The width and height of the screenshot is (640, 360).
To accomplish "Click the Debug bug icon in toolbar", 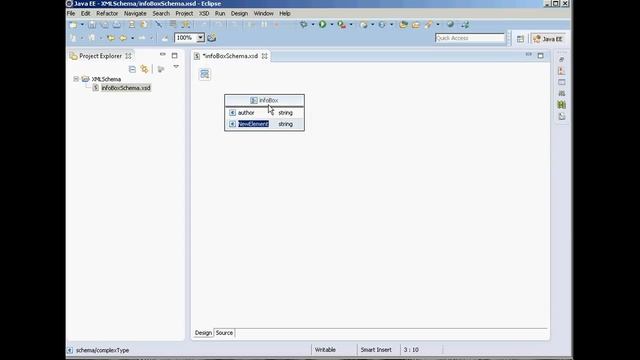I will coord(304,24).
